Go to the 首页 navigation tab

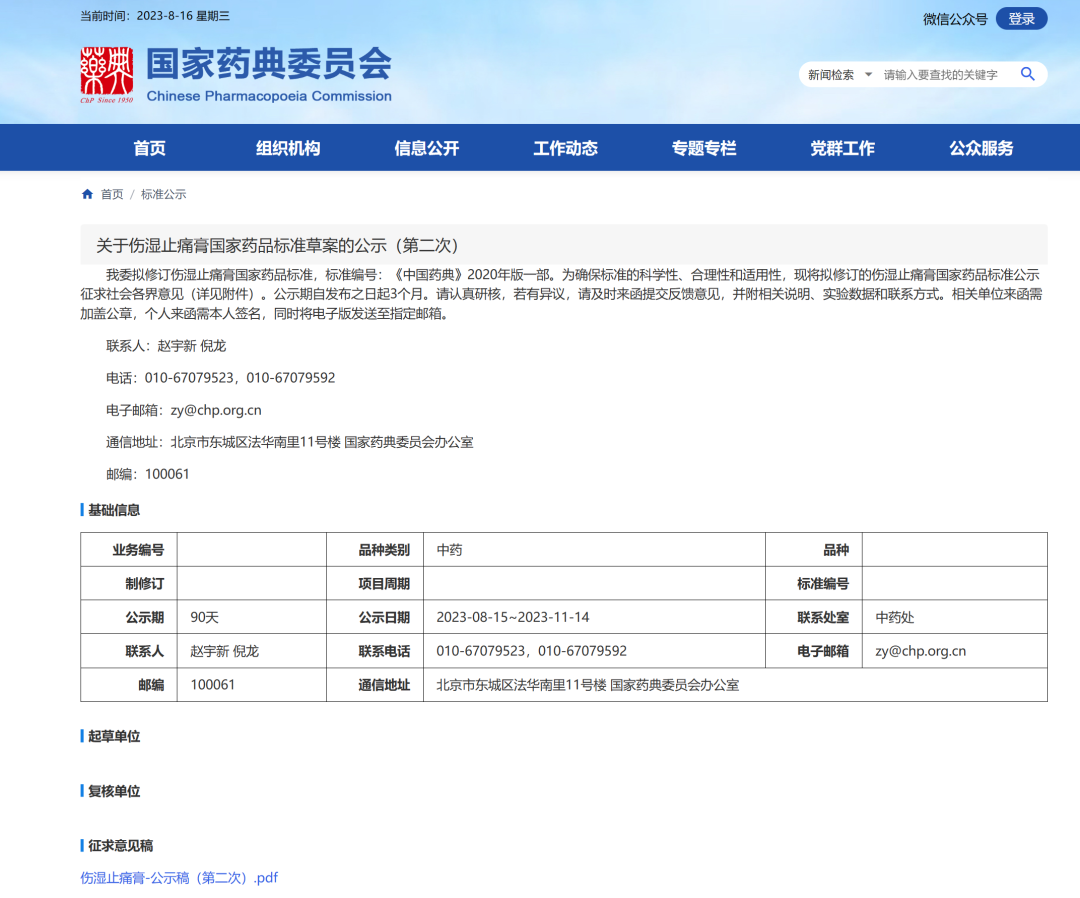[150, 148]
